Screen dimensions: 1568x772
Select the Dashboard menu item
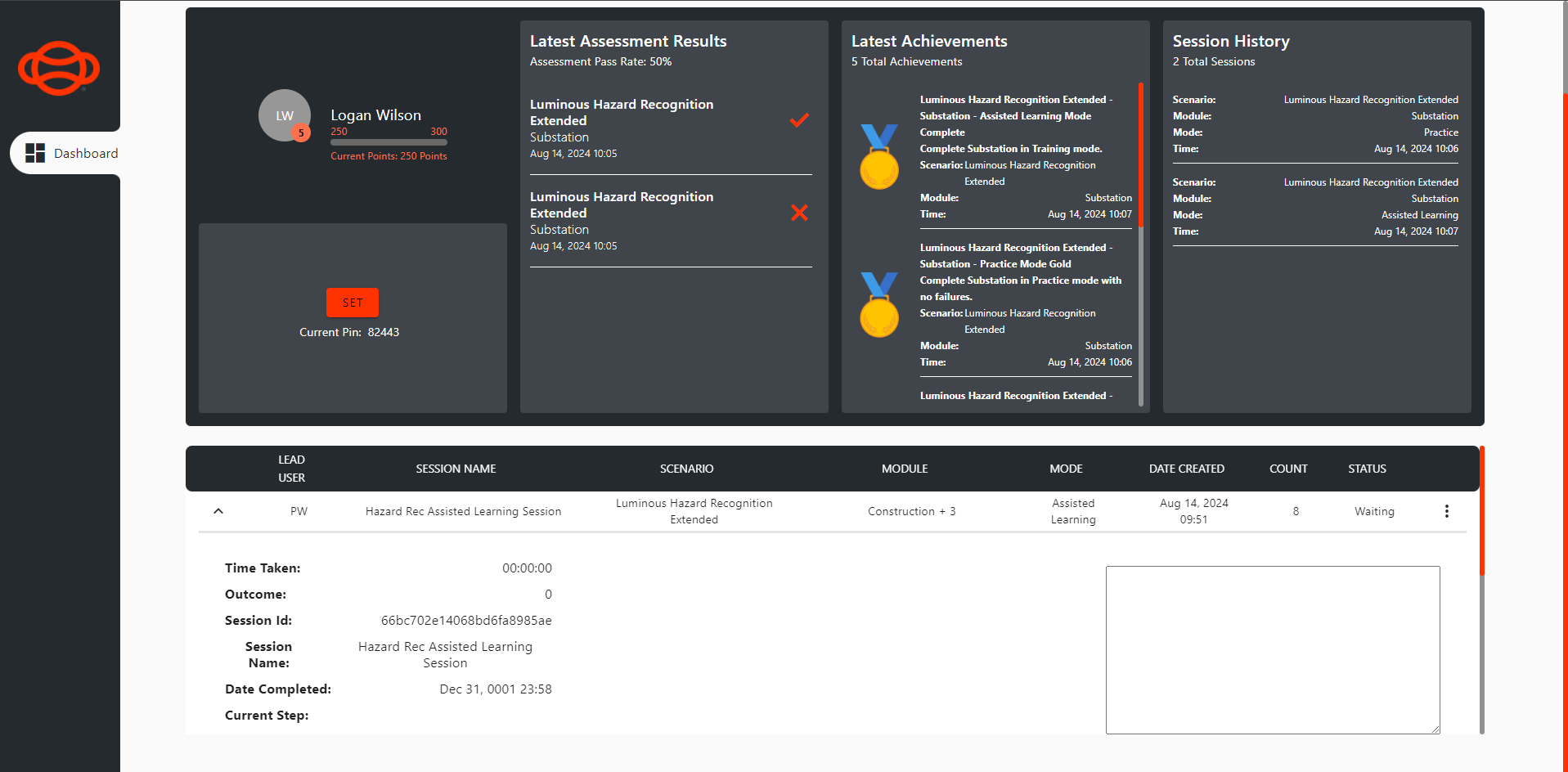85,153
